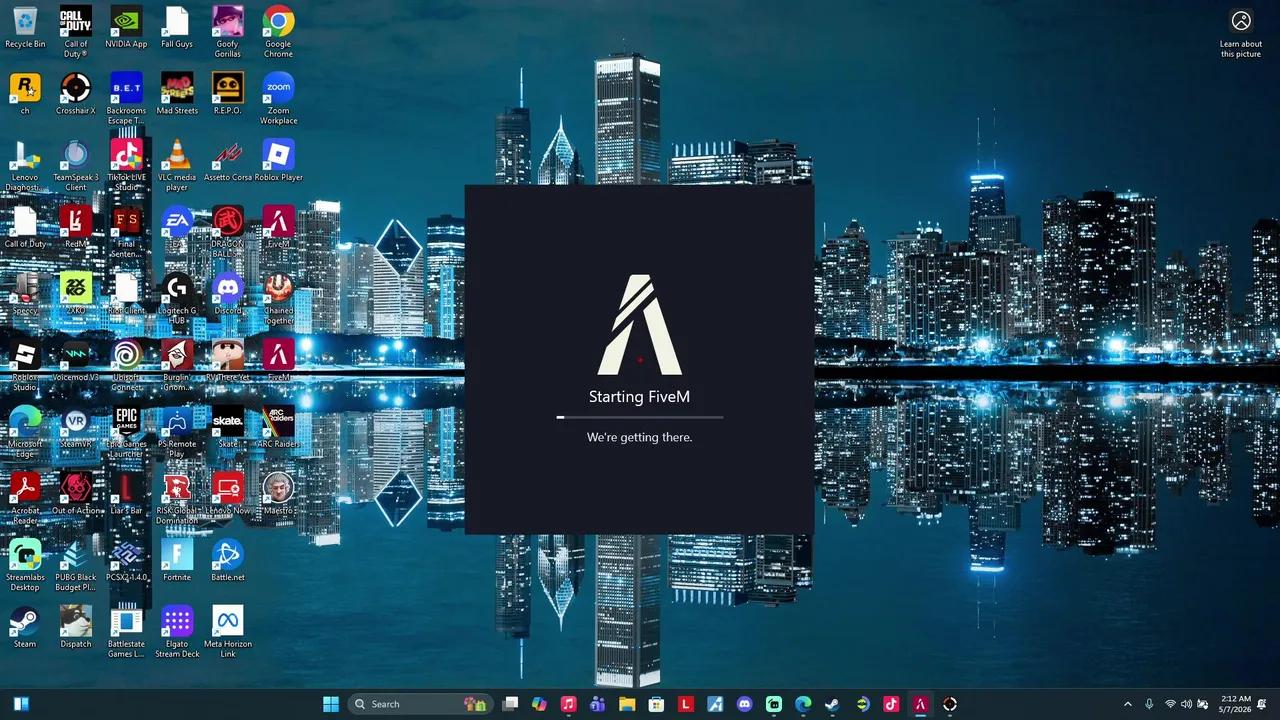Open the PS Remote Play shortcut
The width and height of the screenshot is (1280, 720).
pyautogui.click(x=177, y=431)
